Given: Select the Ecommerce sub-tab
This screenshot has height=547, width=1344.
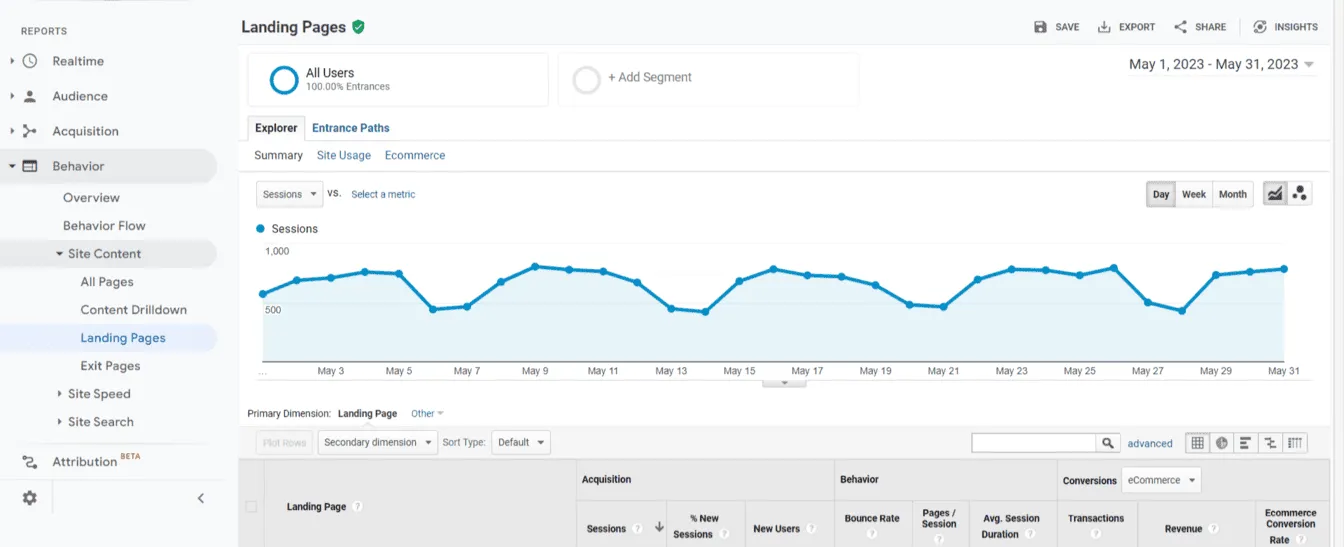Looking at the screenshot, I should click(x=415, y=155).
